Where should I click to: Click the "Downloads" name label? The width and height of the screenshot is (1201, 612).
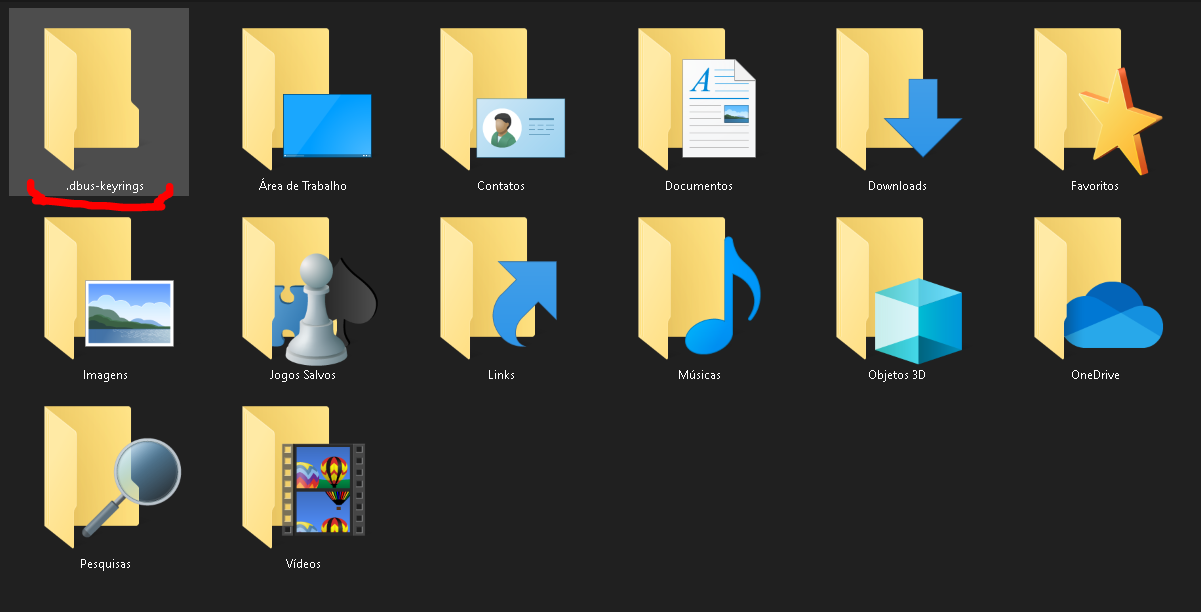point(897,186)
